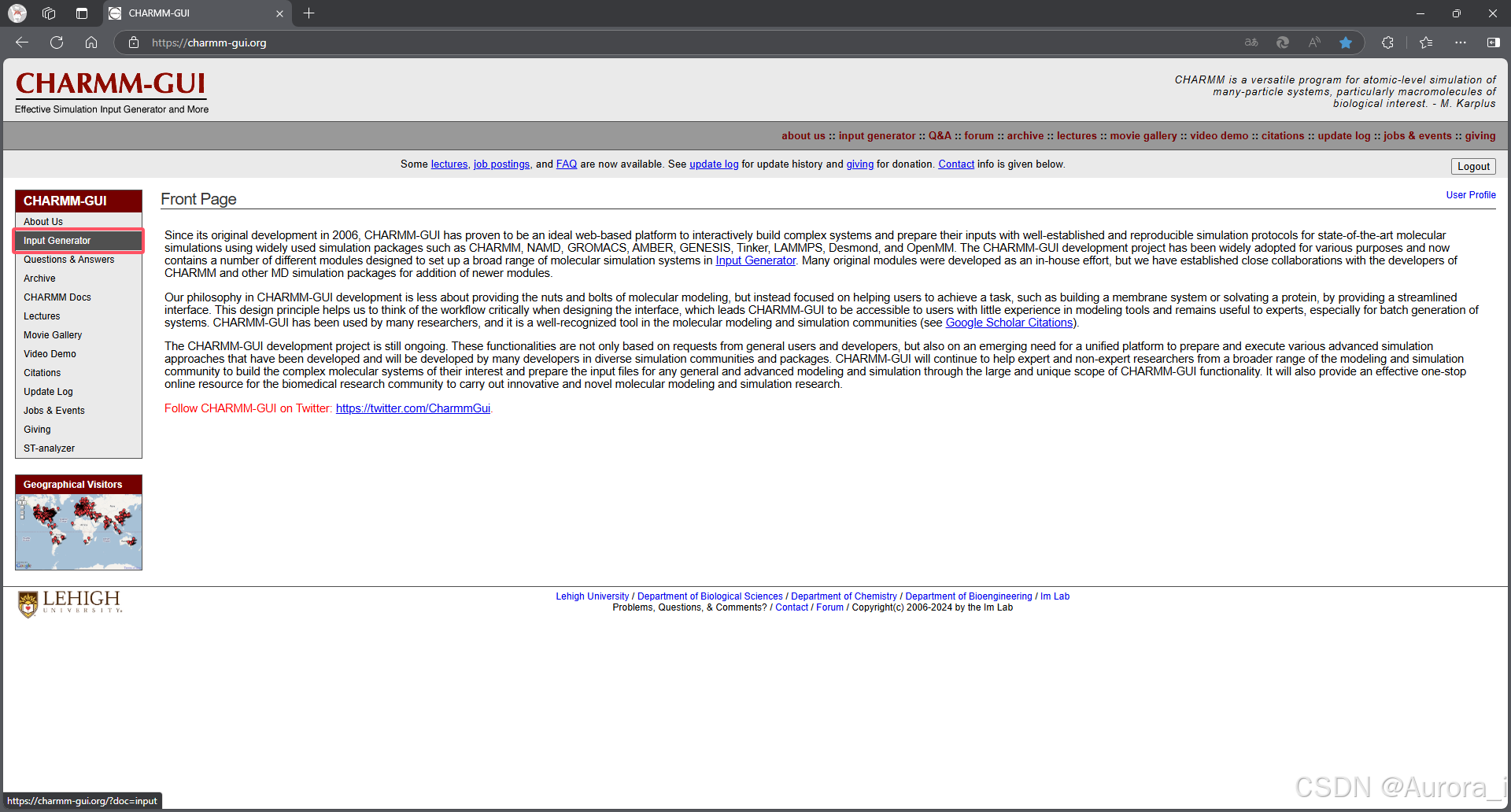
Task: Open the Forum footer link
Action: [829, 607]
